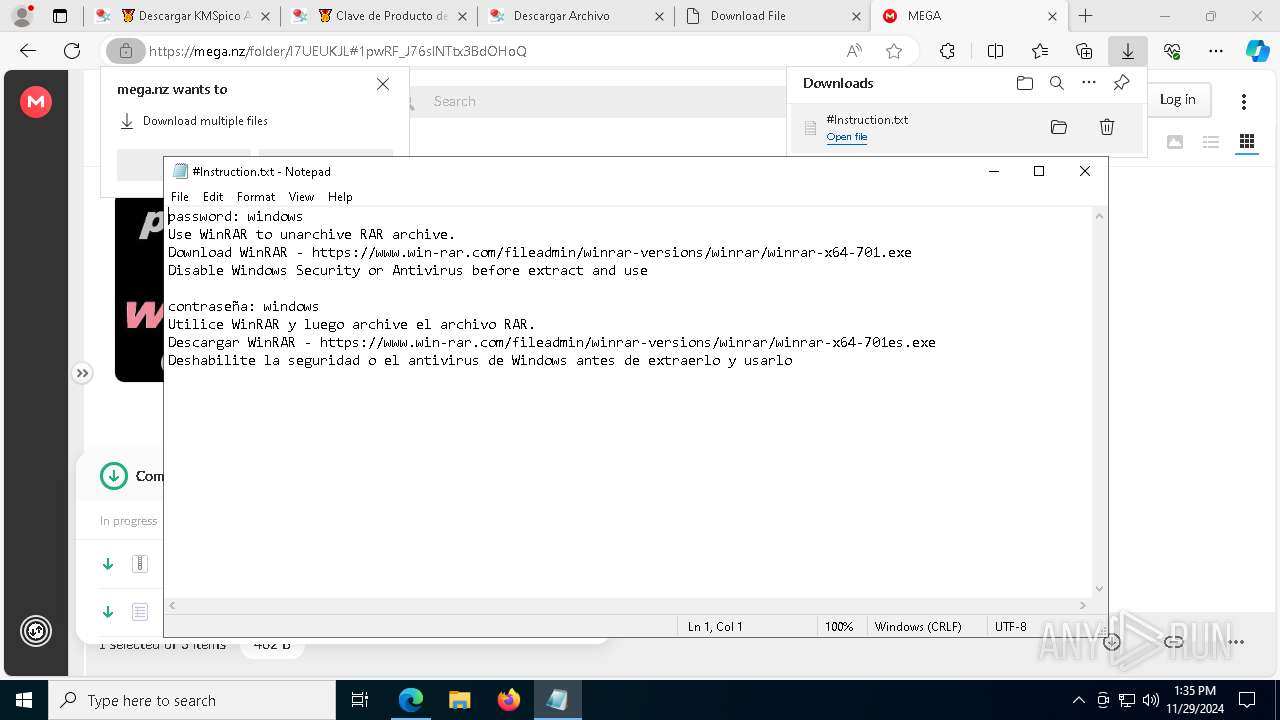Toggle split screen icon in Edge toolbar

click(995, 51)
